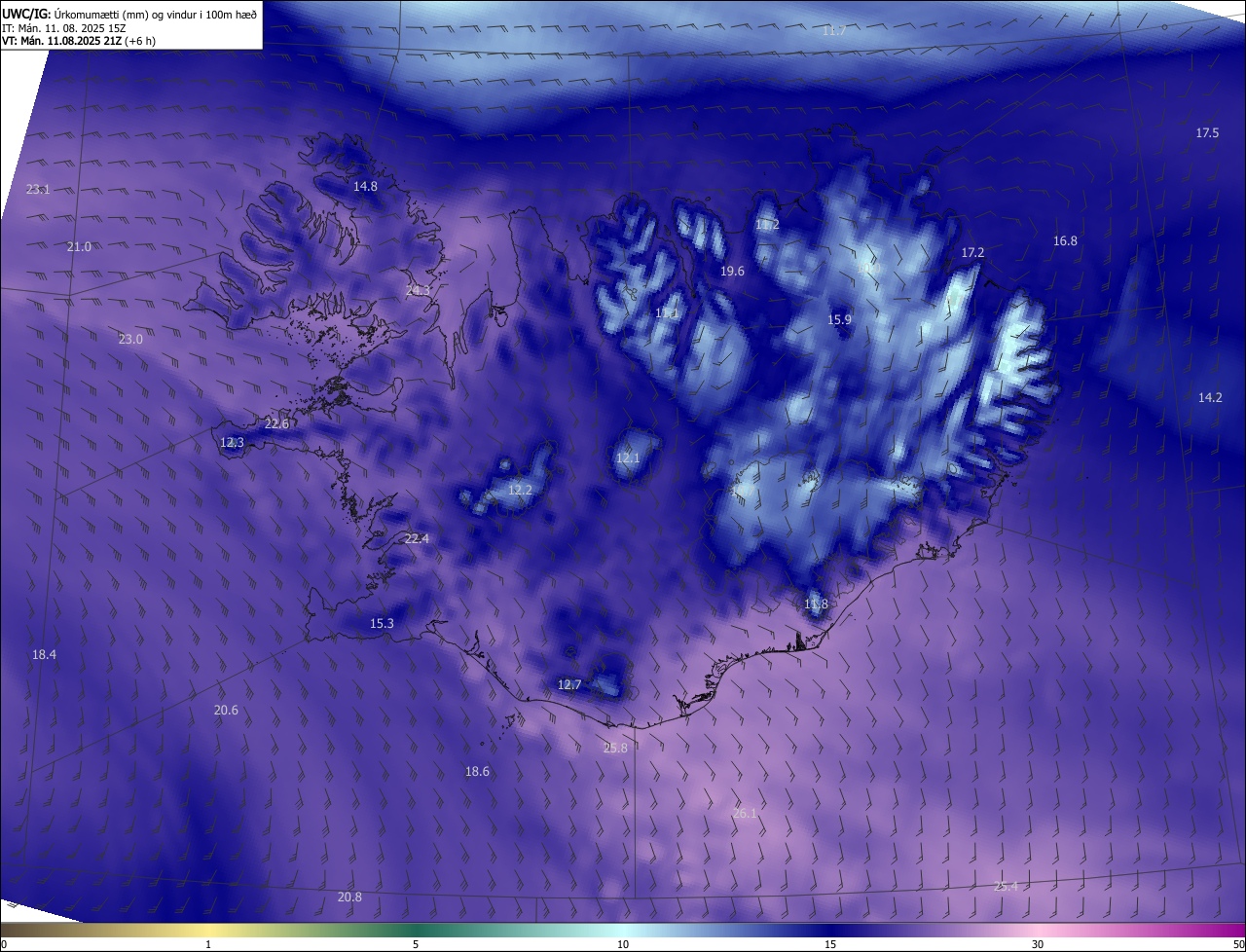Click the 20.6 value label
This screenshot has width=1246, height=952.
[226, 710]
